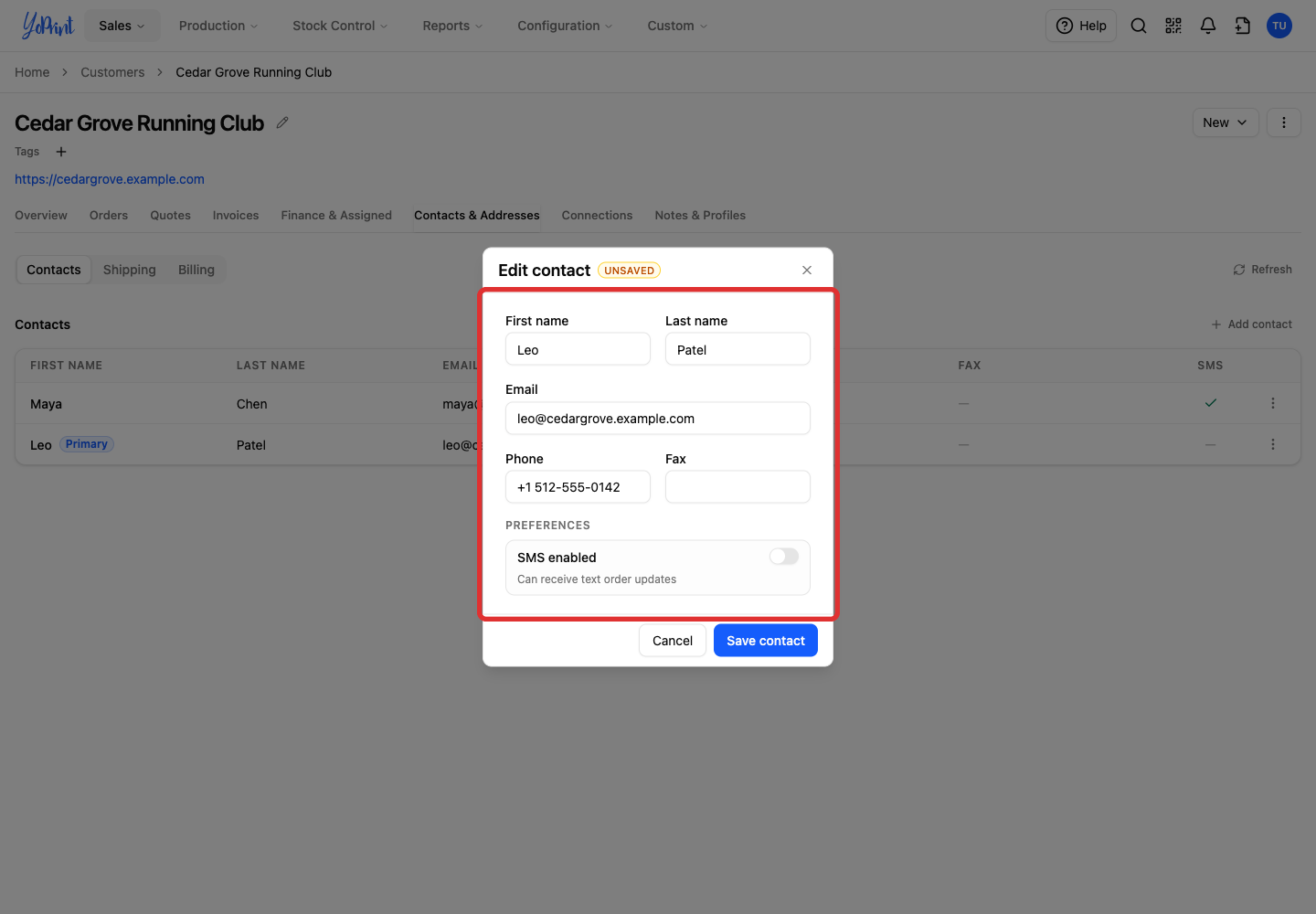Expand the Stock Control menu
The height and width of the screenshot is (914, 1316).
tap(340, 26)
